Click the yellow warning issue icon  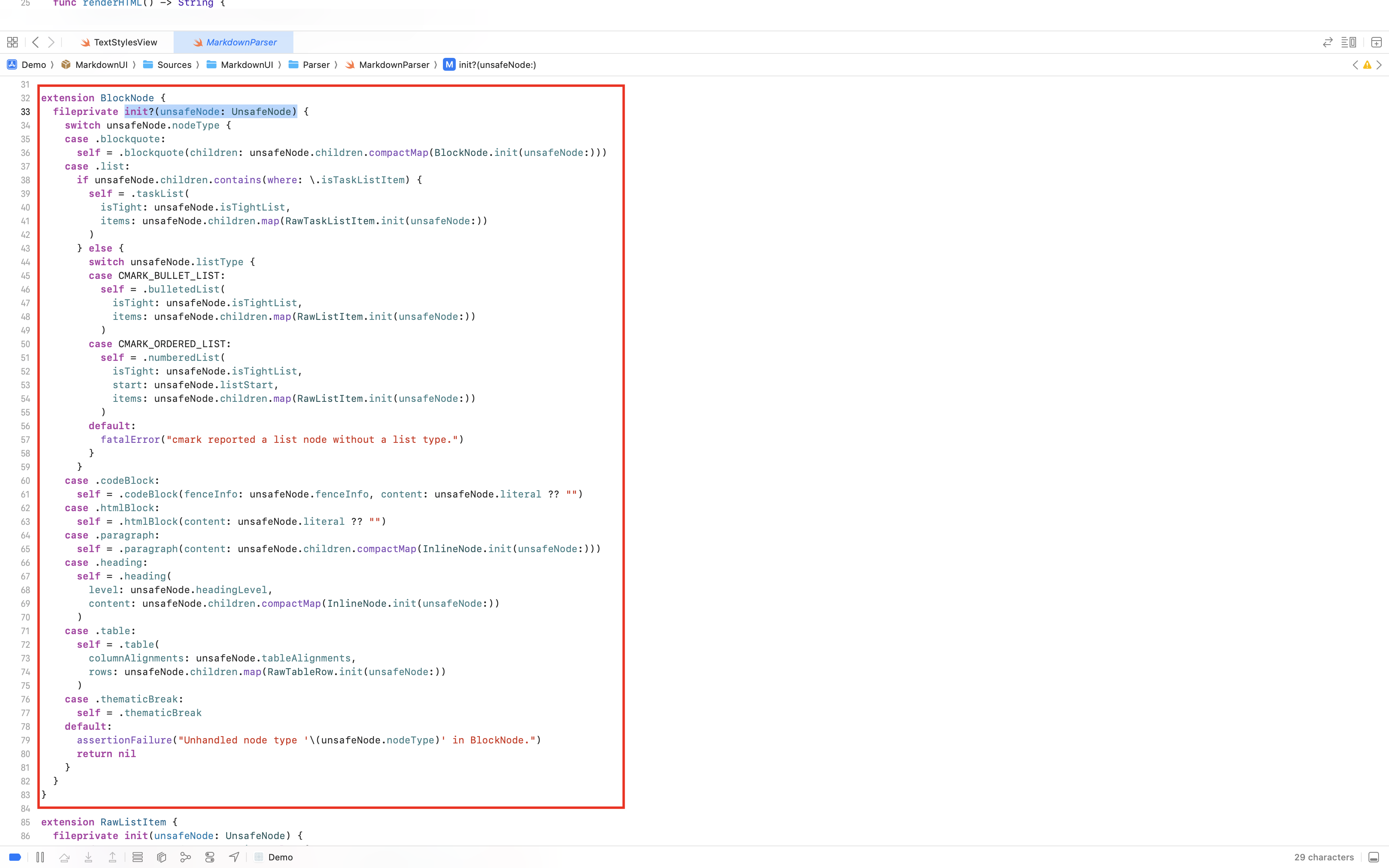[1367, 65]
